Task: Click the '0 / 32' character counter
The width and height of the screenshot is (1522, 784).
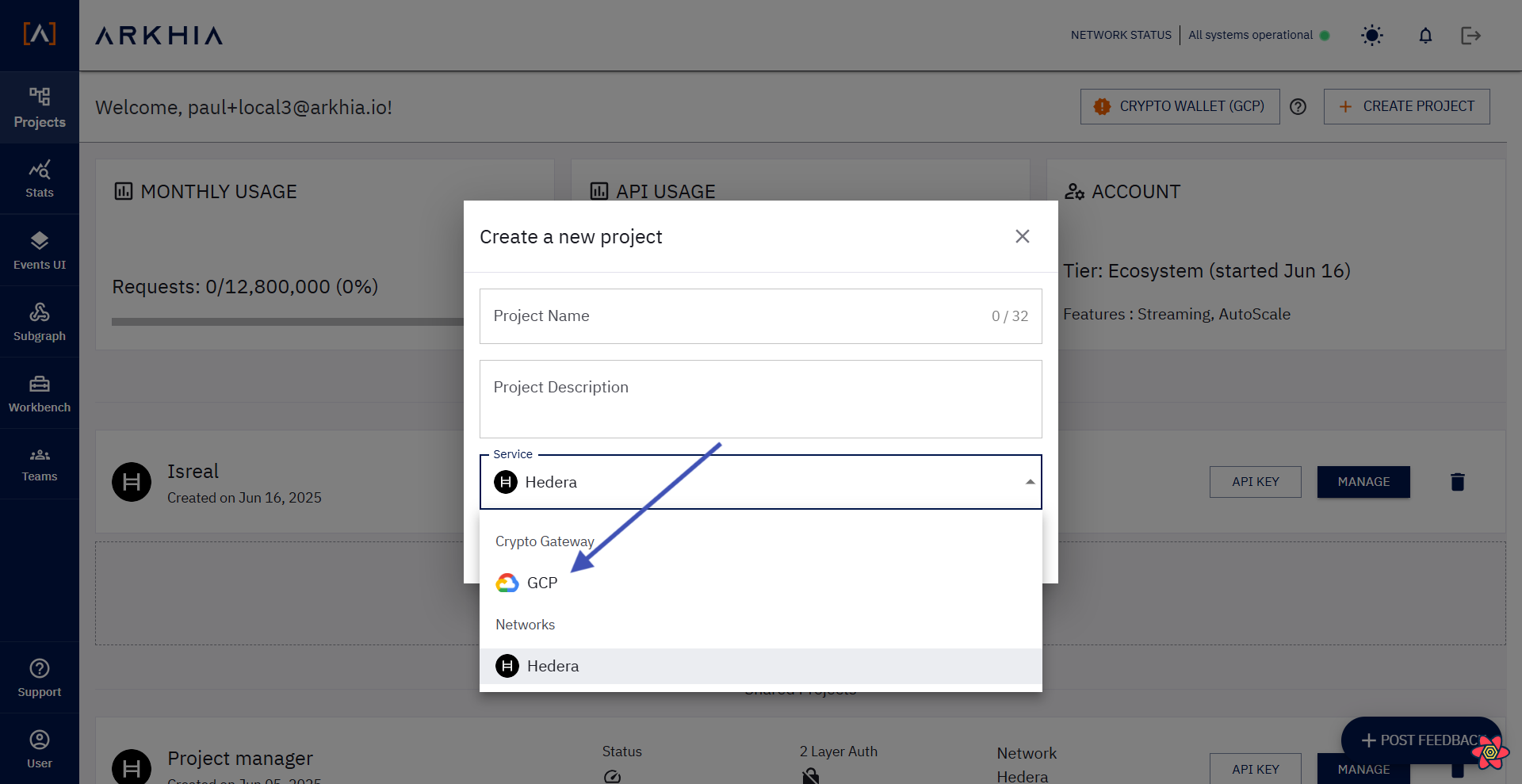Action: click(1009, 316)
